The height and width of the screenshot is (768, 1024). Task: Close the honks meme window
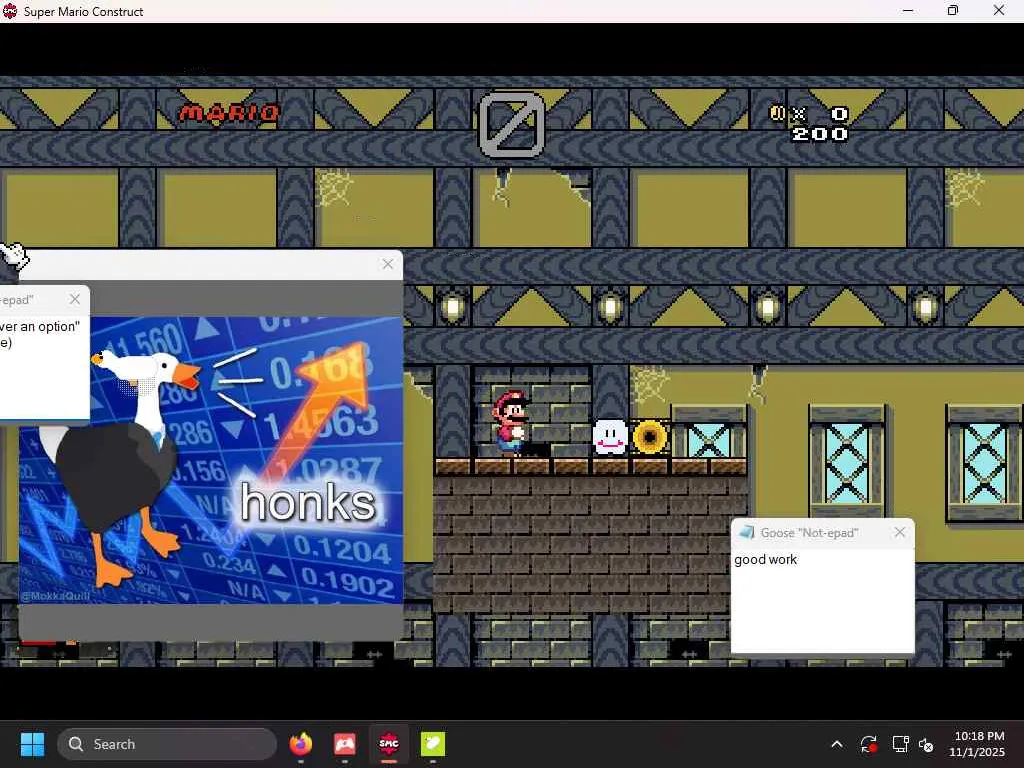pyautogui.click(x=388, y=264)
